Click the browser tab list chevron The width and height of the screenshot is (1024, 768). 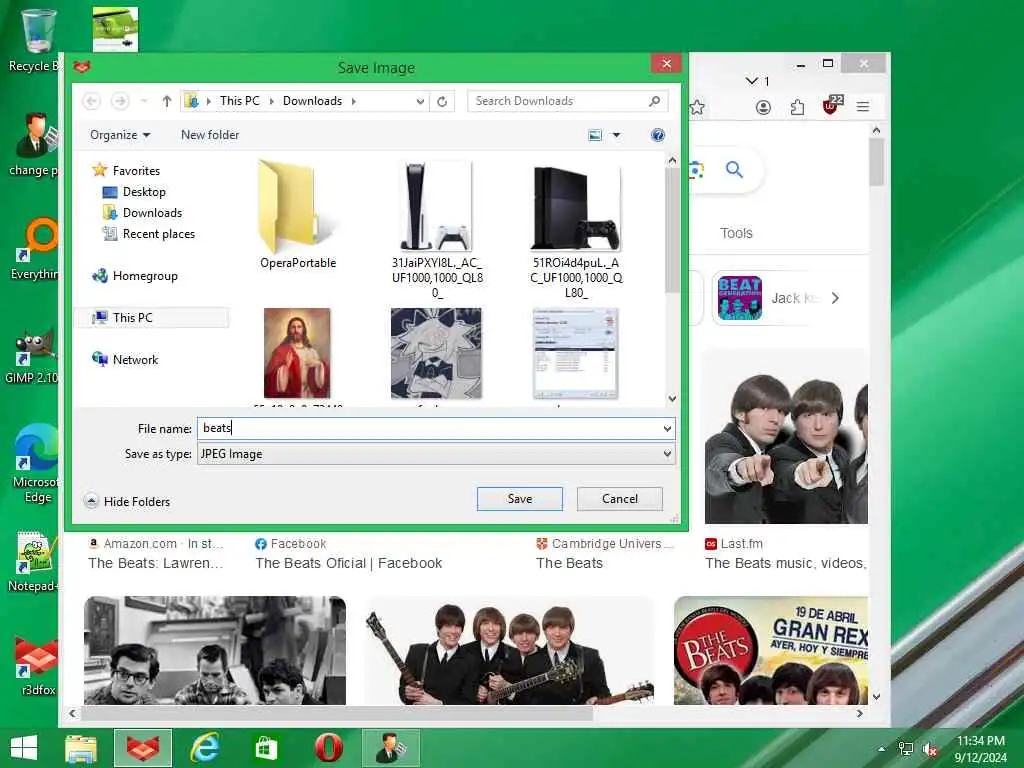tap(752, 81)
